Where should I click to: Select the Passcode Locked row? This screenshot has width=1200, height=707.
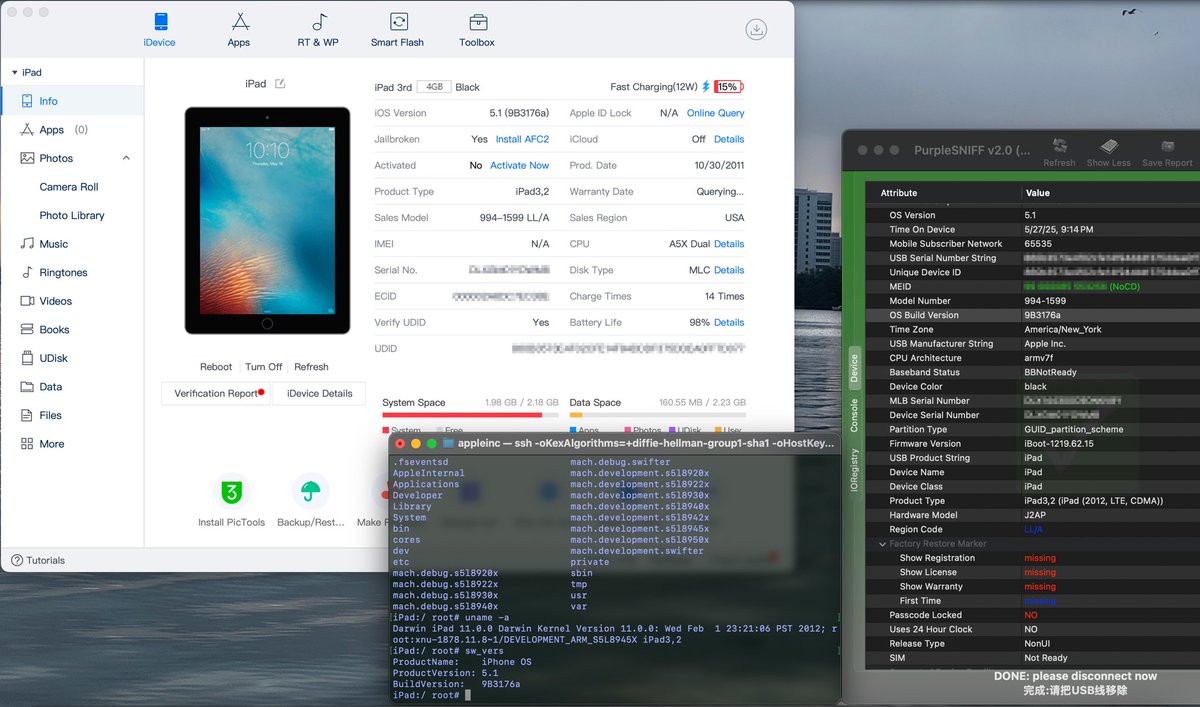coord(1031,615)
